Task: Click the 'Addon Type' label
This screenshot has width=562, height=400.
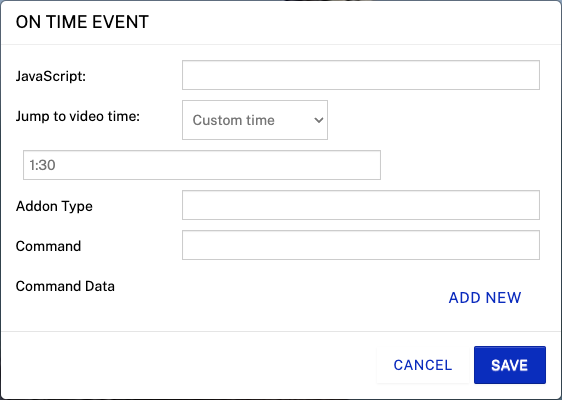Action: pos(54,206)
